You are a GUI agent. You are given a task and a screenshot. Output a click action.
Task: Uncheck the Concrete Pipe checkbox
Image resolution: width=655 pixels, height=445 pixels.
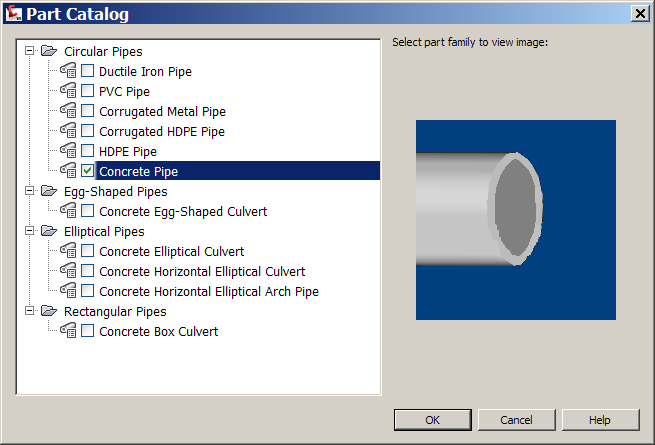pos(88,171)
